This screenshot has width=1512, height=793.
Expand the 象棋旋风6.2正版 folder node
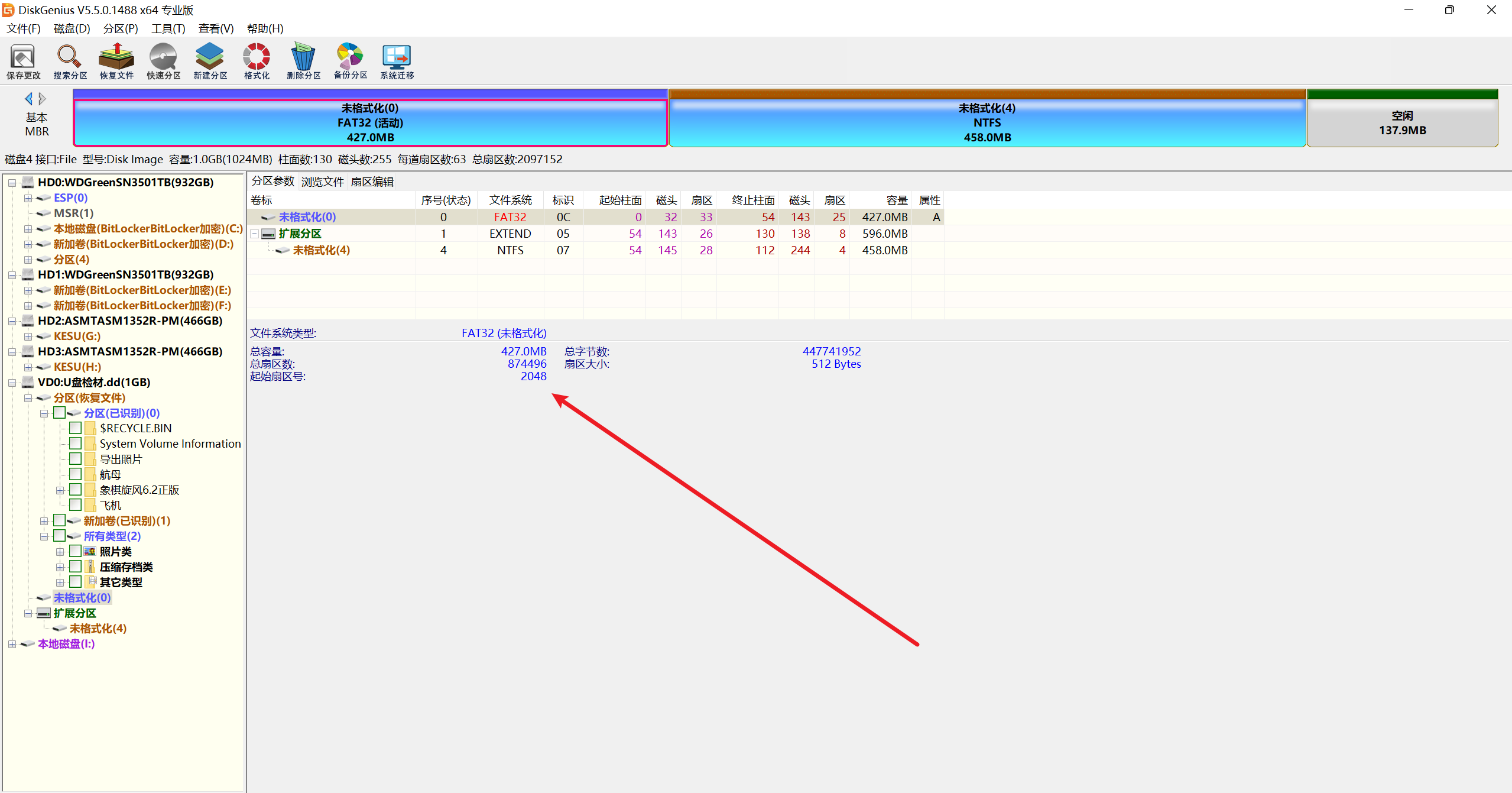tap(60, 490)
